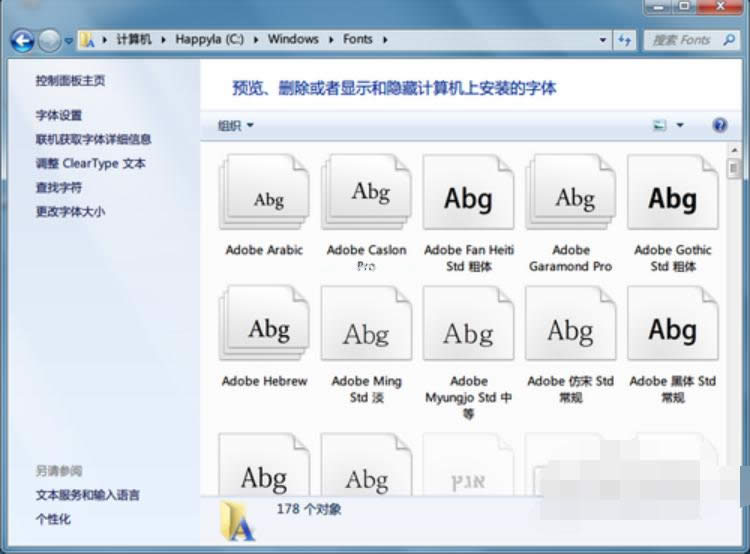750x554 pixels.
Task: Click the 控制面板主页 link
Action: click(x=70, y=81)
